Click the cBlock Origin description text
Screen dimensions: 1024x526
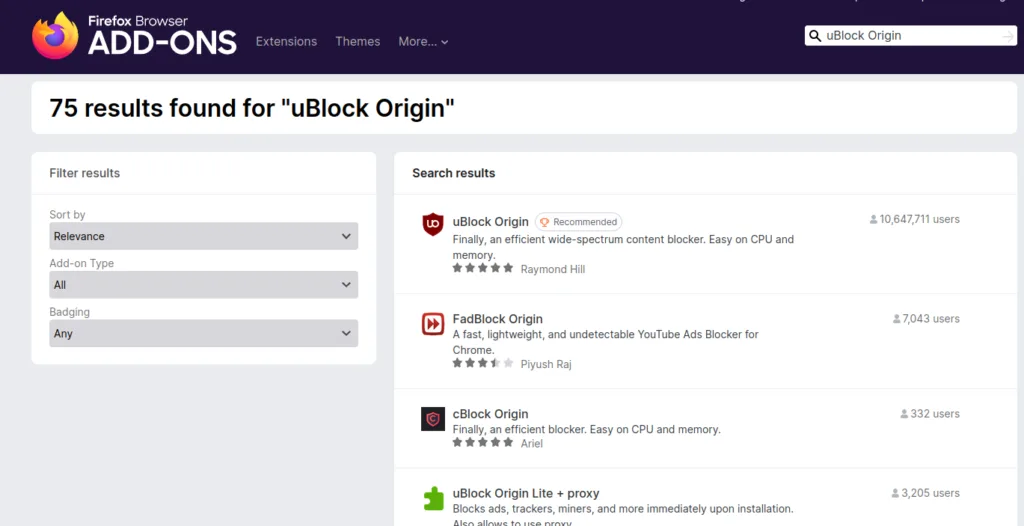pos(586,429)
